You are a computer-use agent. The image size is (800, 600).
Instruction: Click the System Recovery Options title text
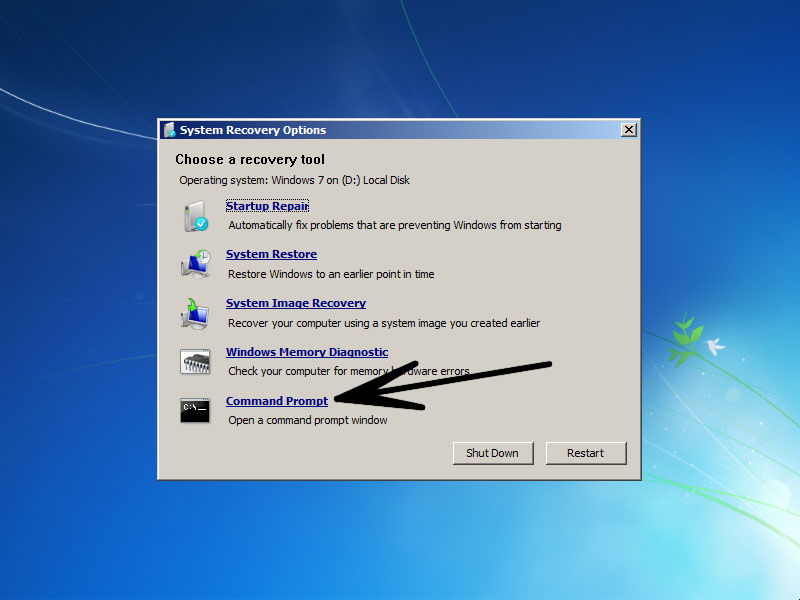pyautogui.click(x=253, y=130)
